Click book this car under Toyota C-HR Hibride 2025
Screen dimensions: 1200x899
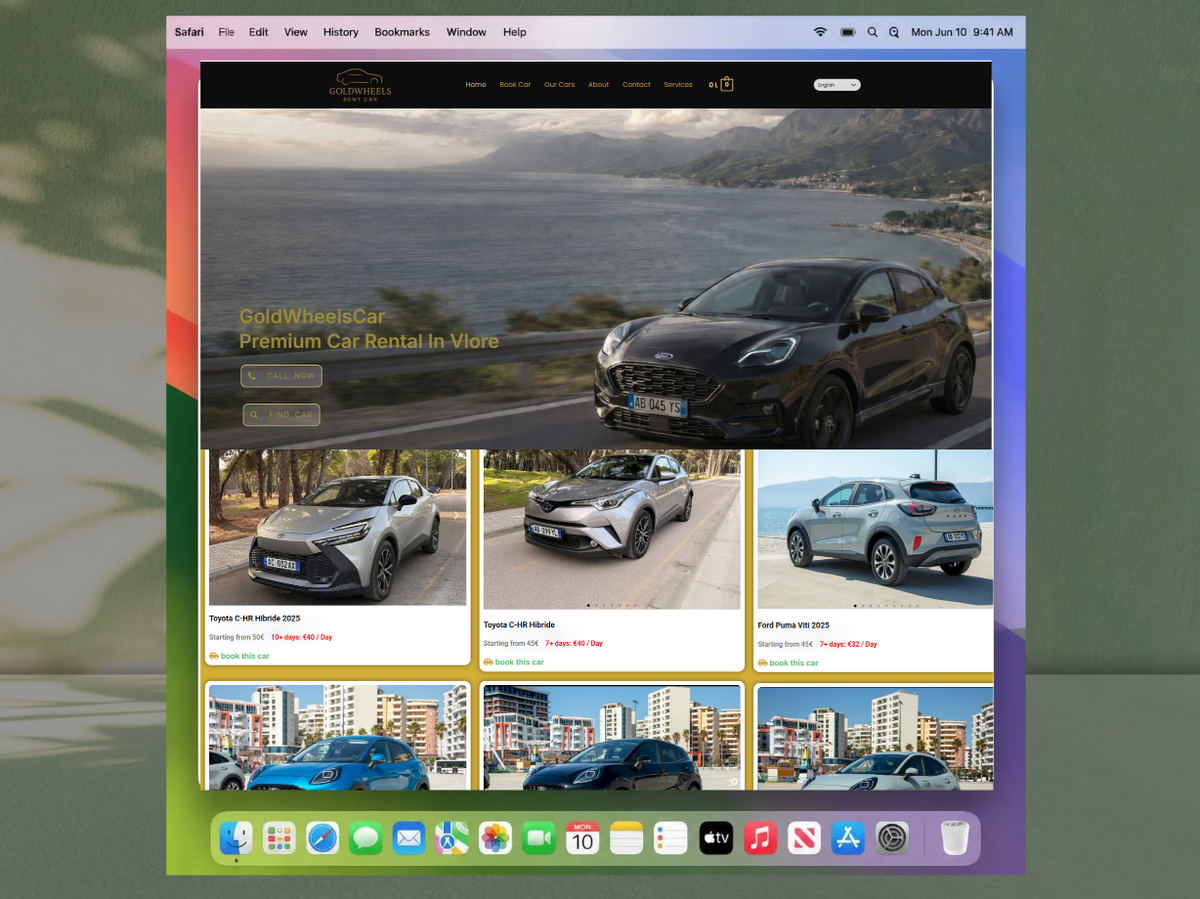pyautogui.click(x=239, y=656)
